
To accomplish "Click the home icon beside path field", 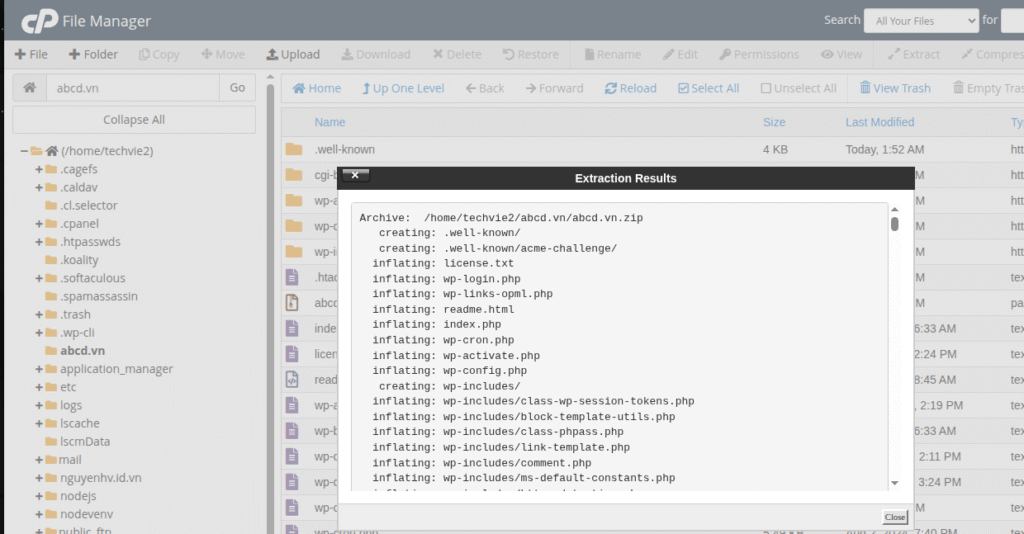I will point(30,88).
